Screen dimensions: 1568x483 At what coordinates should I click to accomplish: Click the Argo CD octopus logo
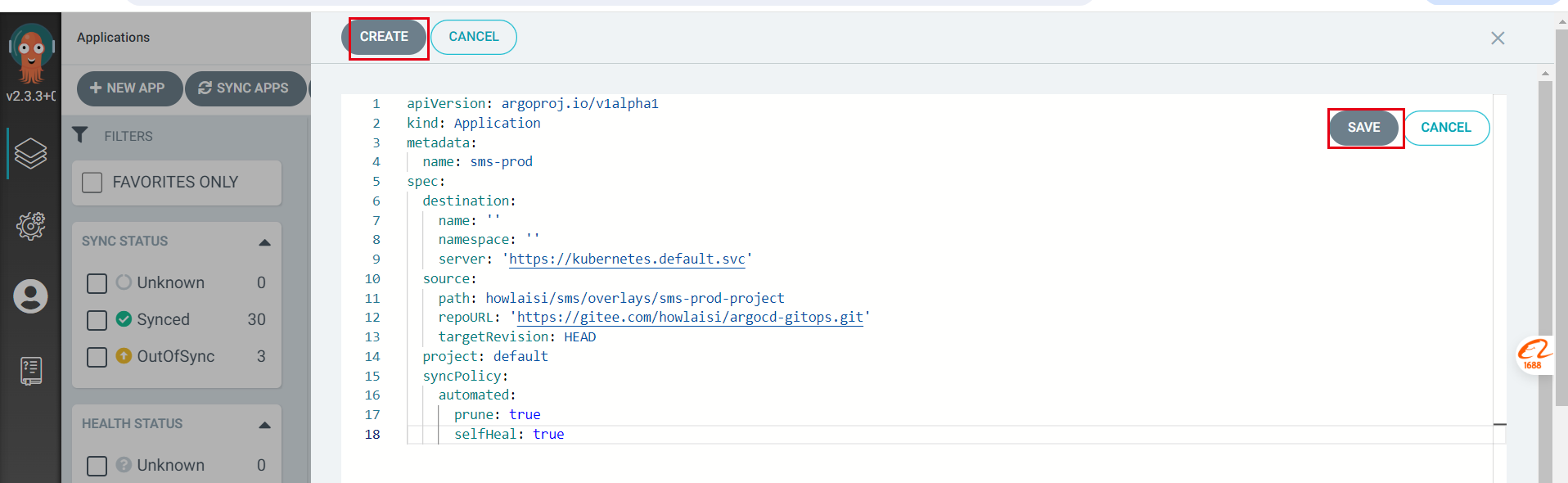31,52
